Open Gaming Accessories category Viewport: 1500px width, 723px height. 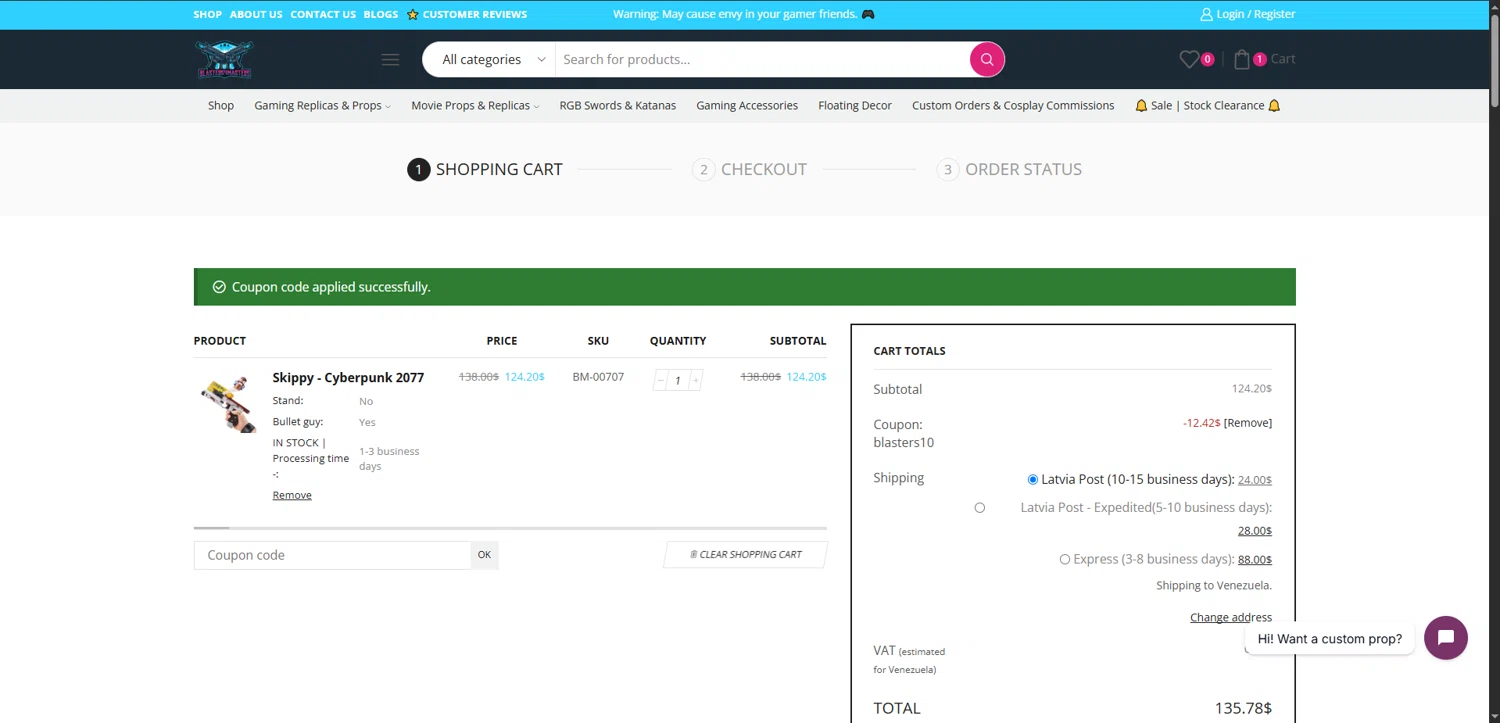coord(747,105)
